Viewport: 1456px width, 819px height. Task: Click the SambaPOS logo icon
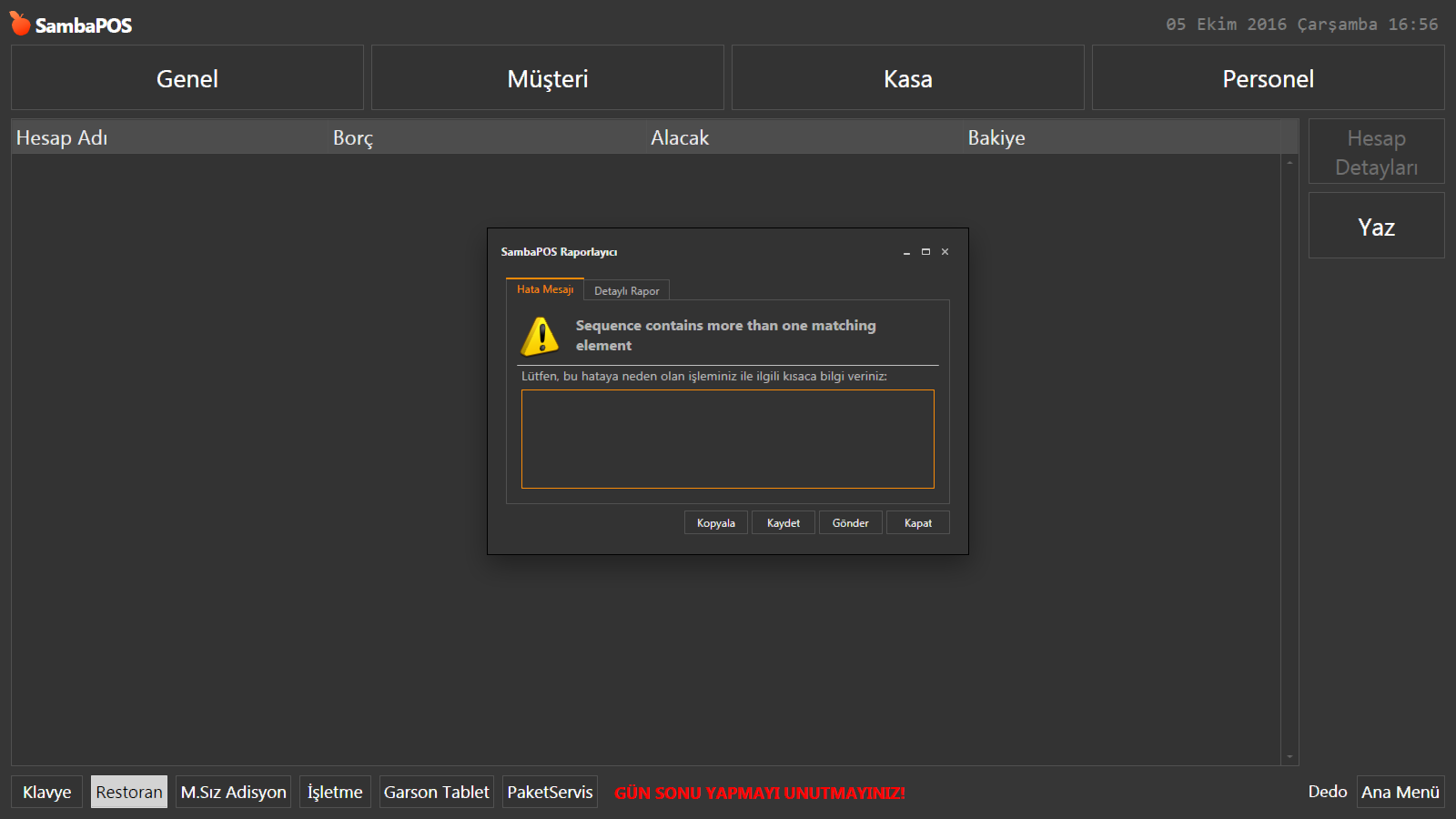pyautogui.click(x=20, y=24)
